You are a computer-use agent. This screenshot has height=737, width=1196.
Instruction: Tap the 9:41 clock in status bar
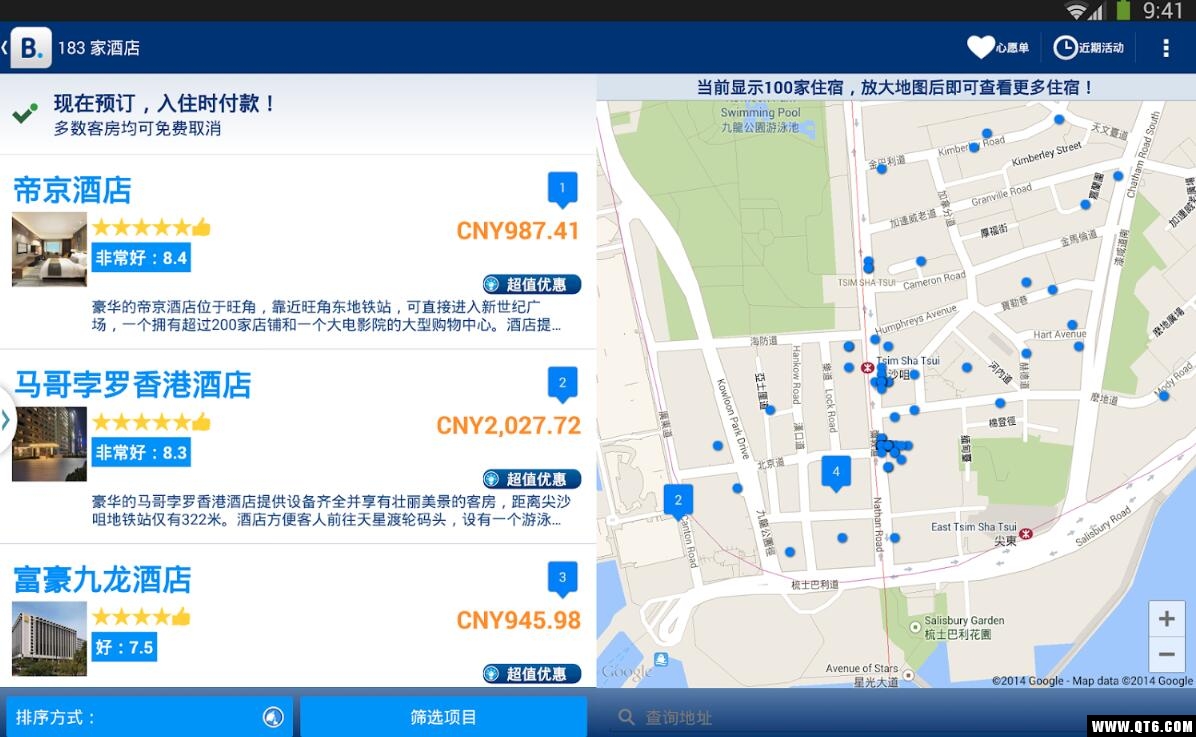[1162, 11]
